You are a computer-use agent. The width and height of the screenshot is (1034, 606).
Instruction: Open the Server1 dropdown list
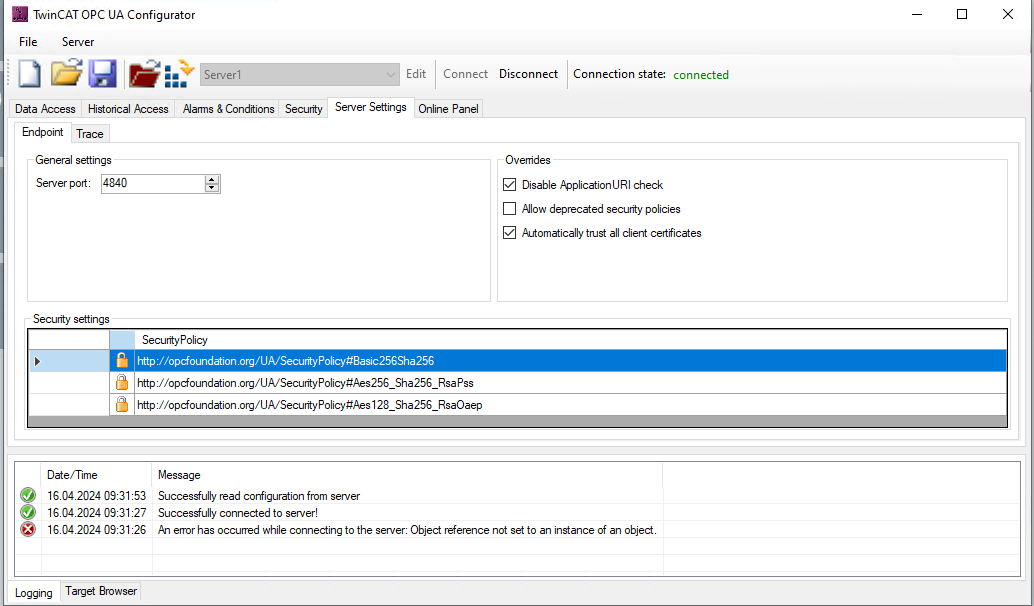[391, 75]
